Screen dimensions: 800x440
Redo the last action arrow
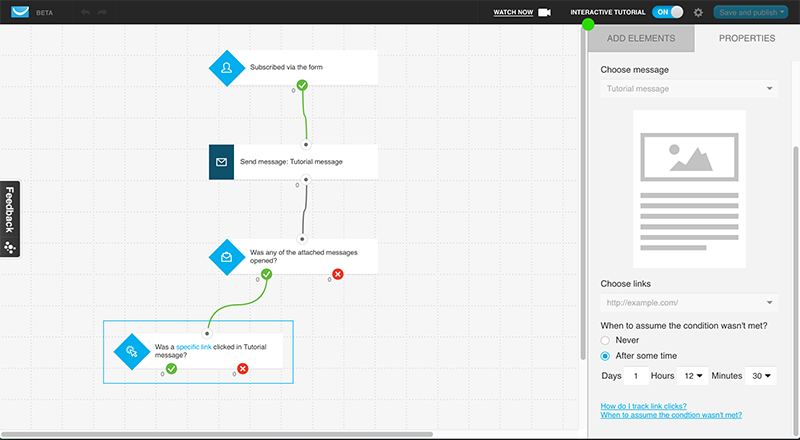pyautogui.click(x=102, y=12)
